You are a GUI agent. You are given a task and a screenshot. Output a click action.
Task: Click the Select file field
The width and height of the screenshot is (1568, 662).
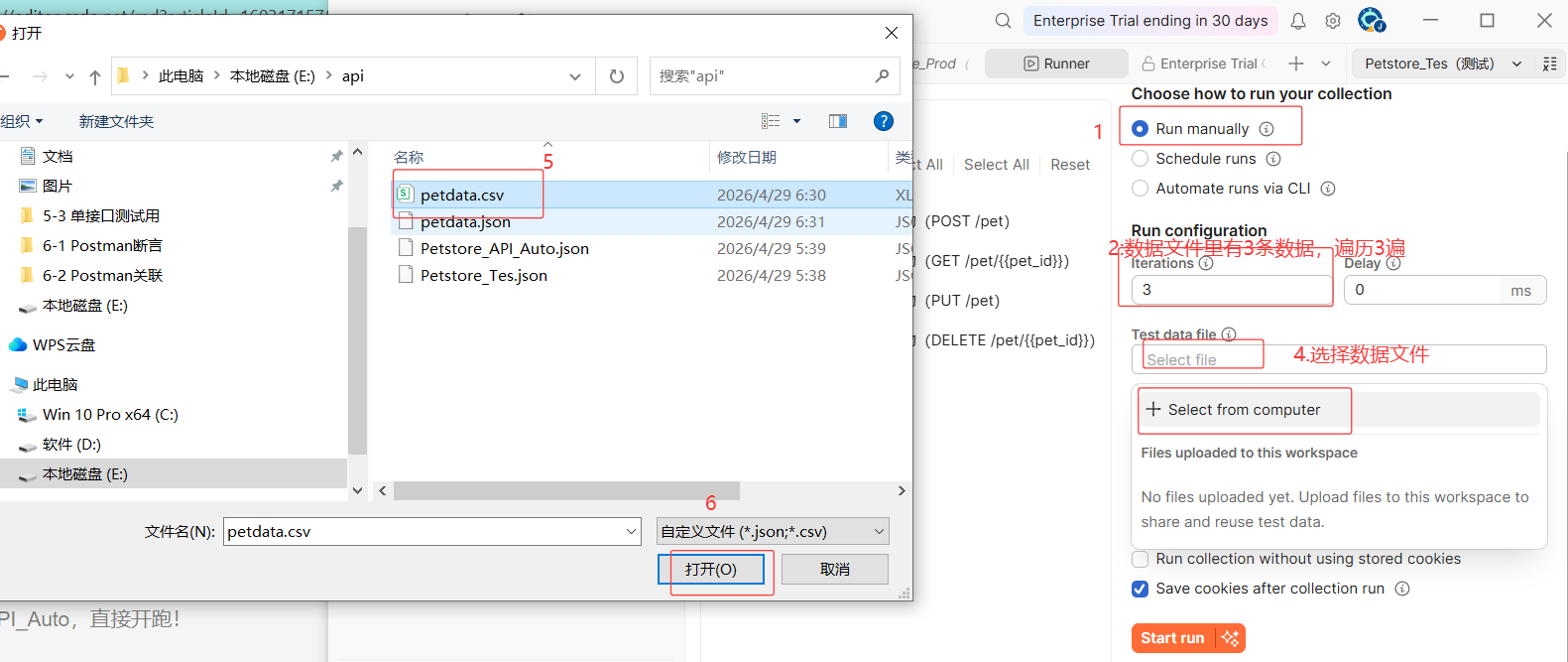coord(1339,359)
